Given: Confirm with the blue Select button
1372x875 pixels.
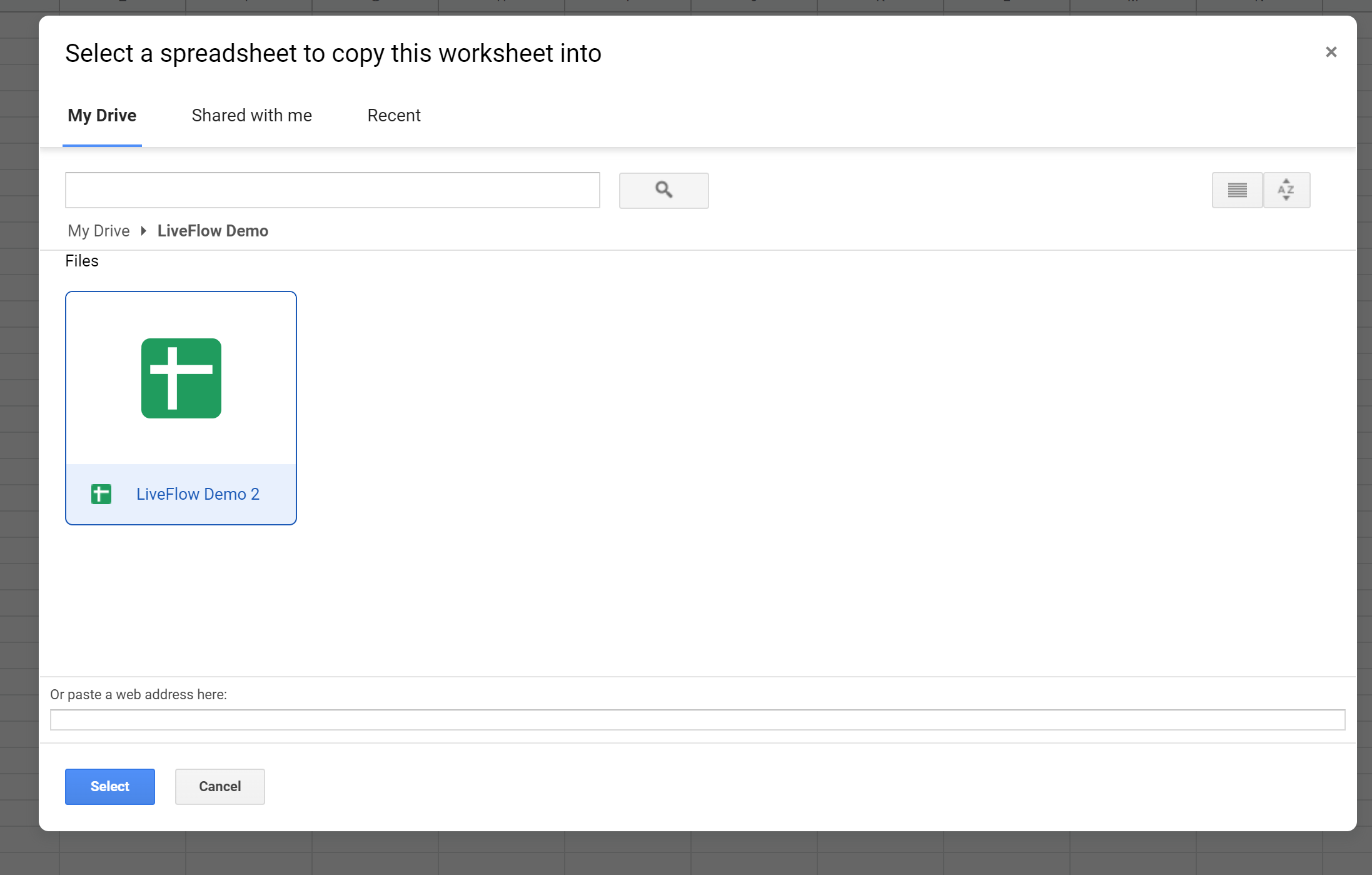Looking at the screenshot, I should [110, 787].
